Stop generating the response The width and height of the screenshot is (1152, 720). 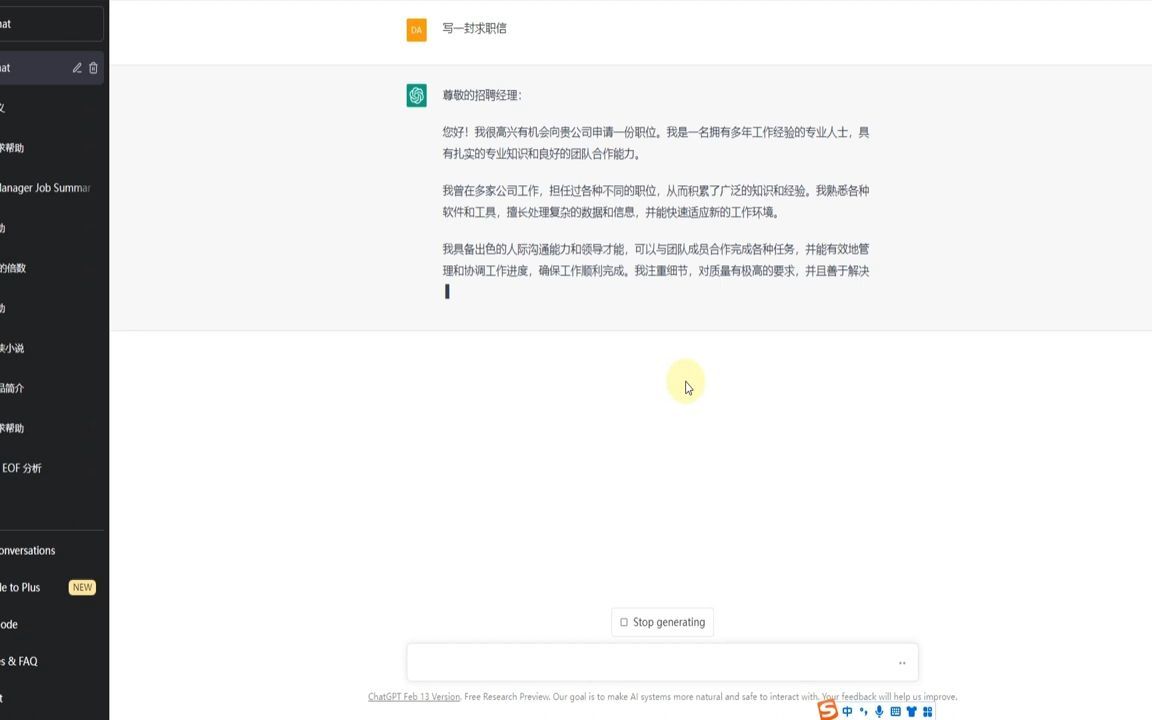pos(662,622)
